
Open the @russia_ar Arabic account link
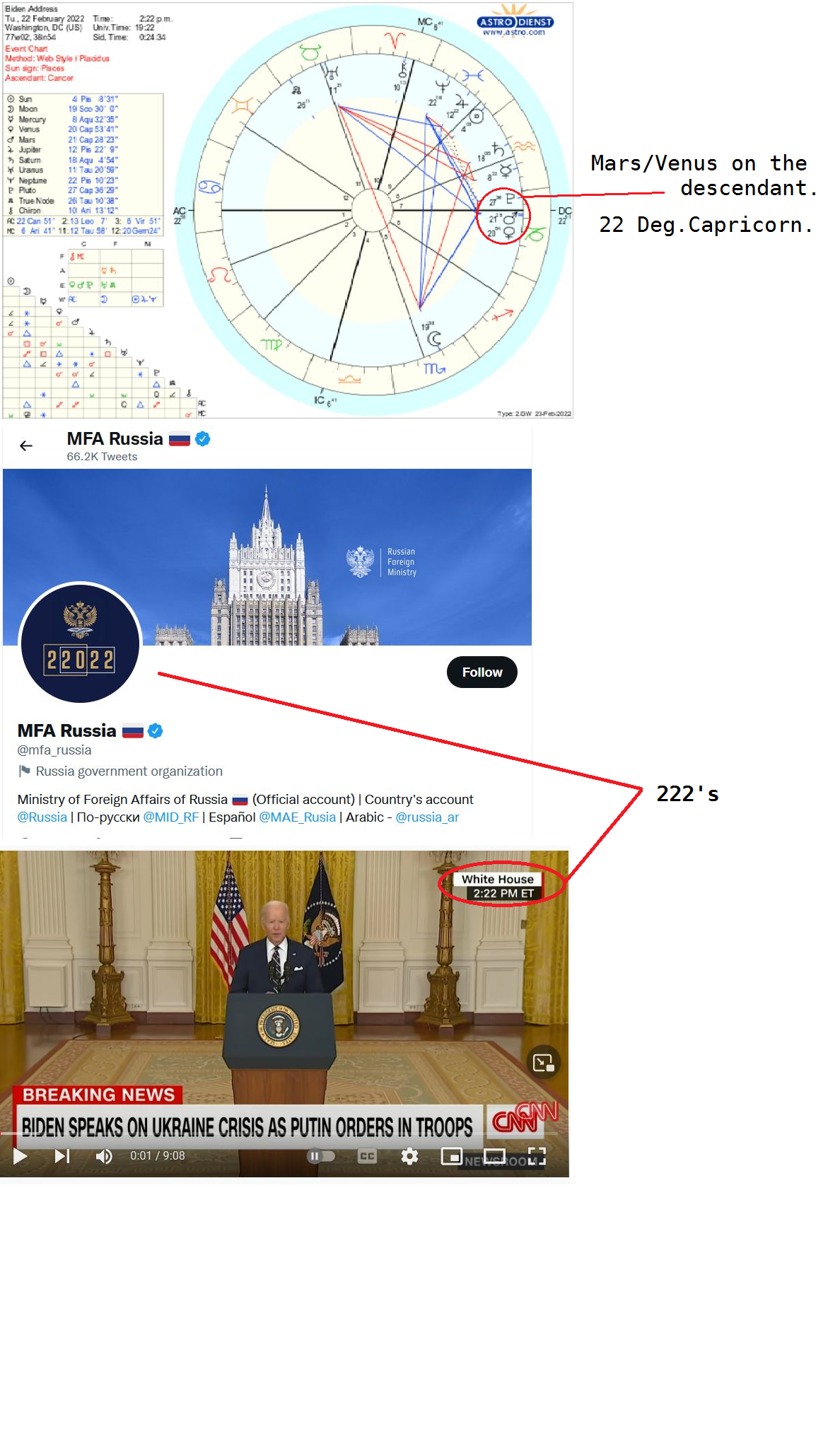427,817
